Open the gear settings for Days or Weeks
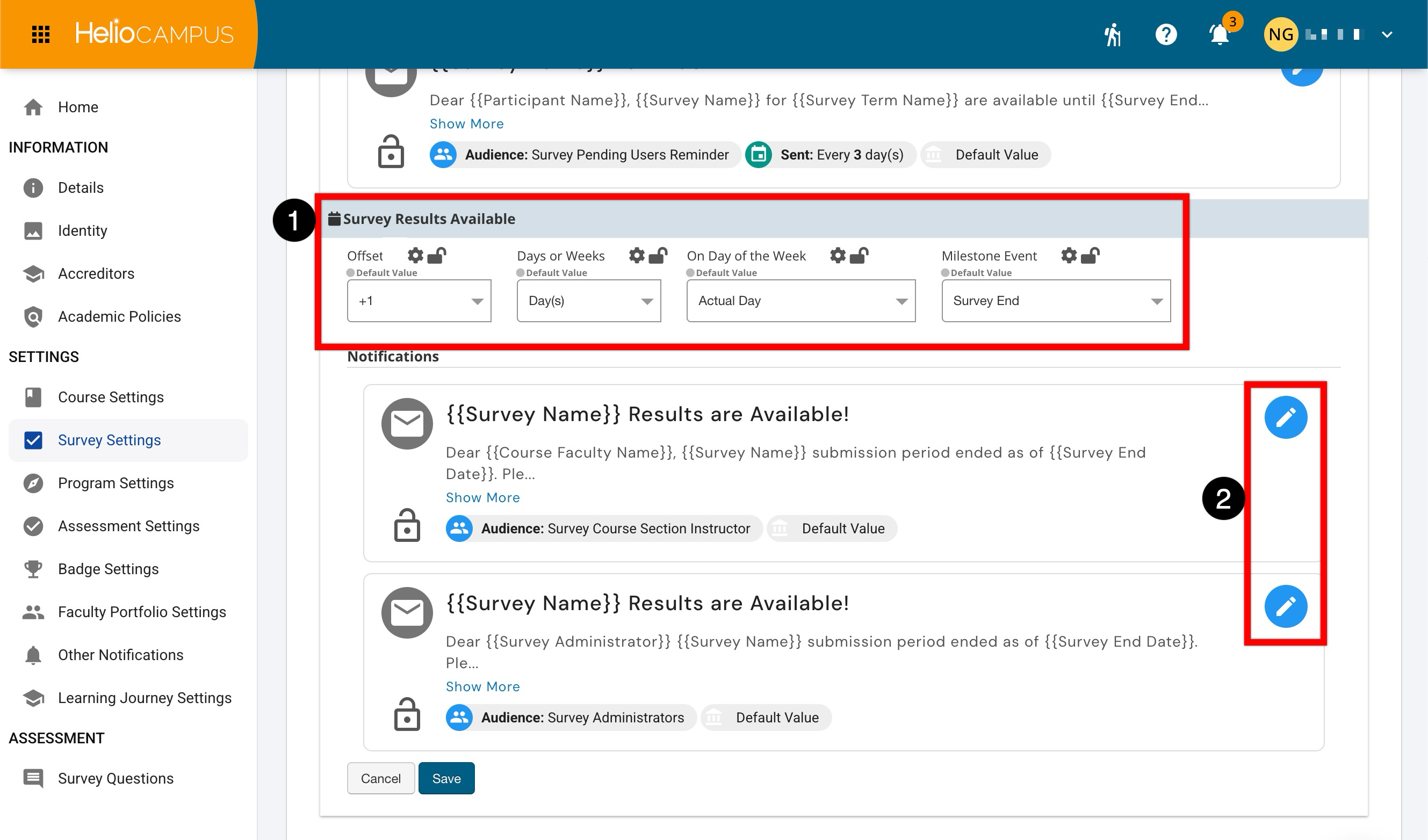 637,256
